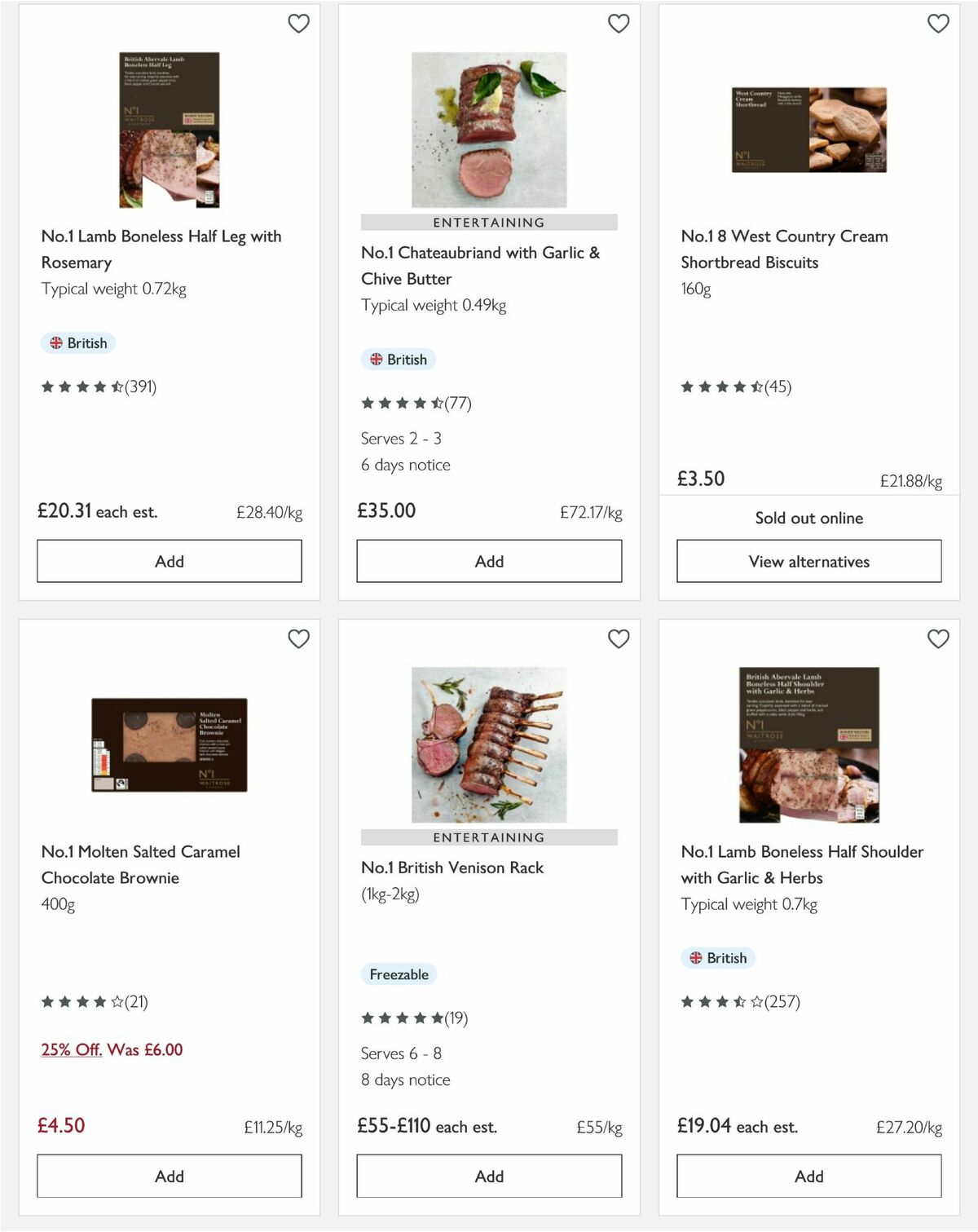Click the heart icon on the Lamb Half Shoulder

[938, 639]
